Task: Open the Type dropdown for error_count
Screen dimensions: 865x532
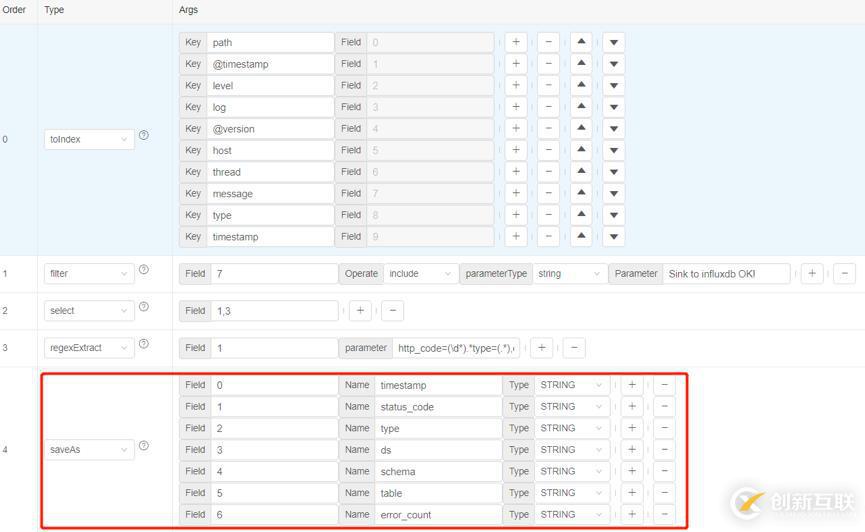Action: 573,514
